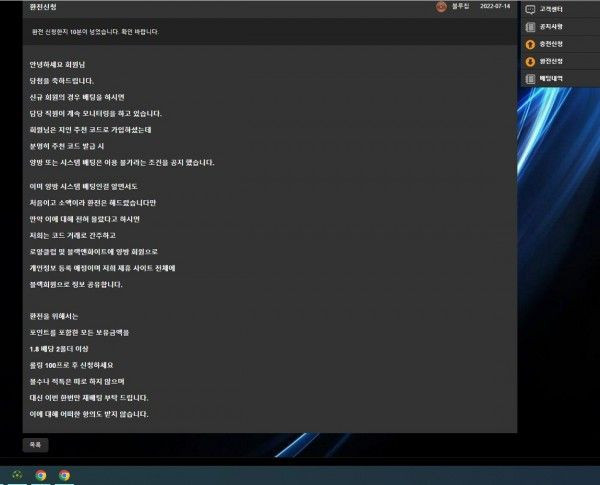The width and height of the screenshot is (600, 485).
Task: Click the 배팅내역 list icon
Action: coord(530,78)
